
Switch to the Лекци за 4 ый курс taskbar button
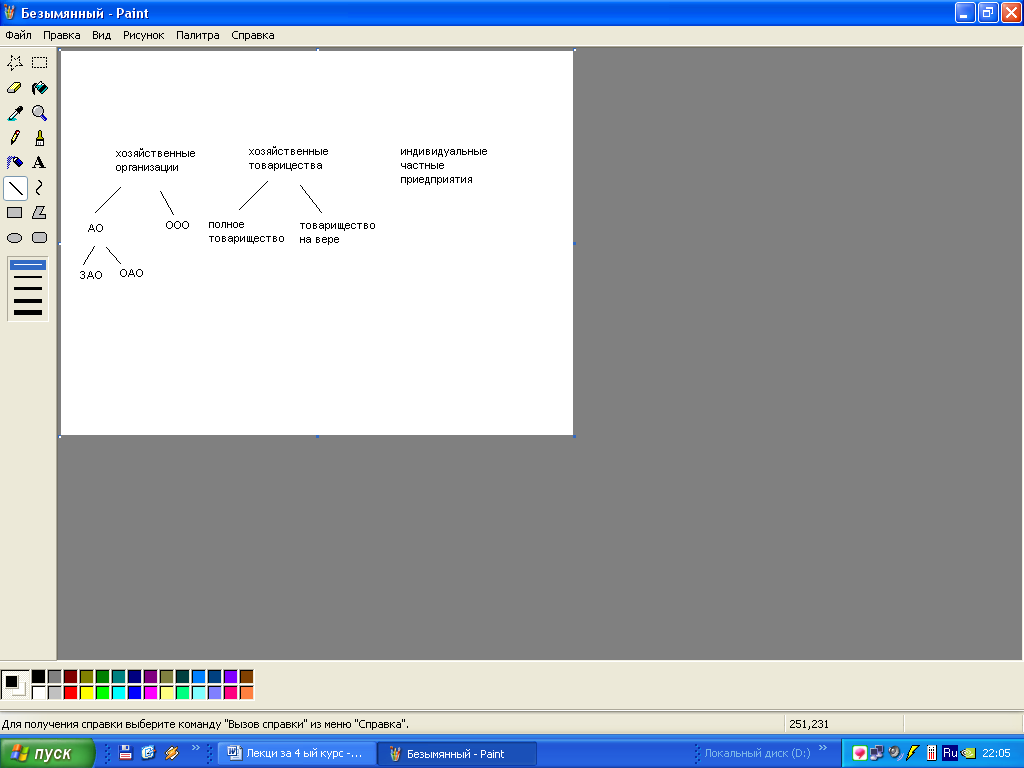click(296, 753)
